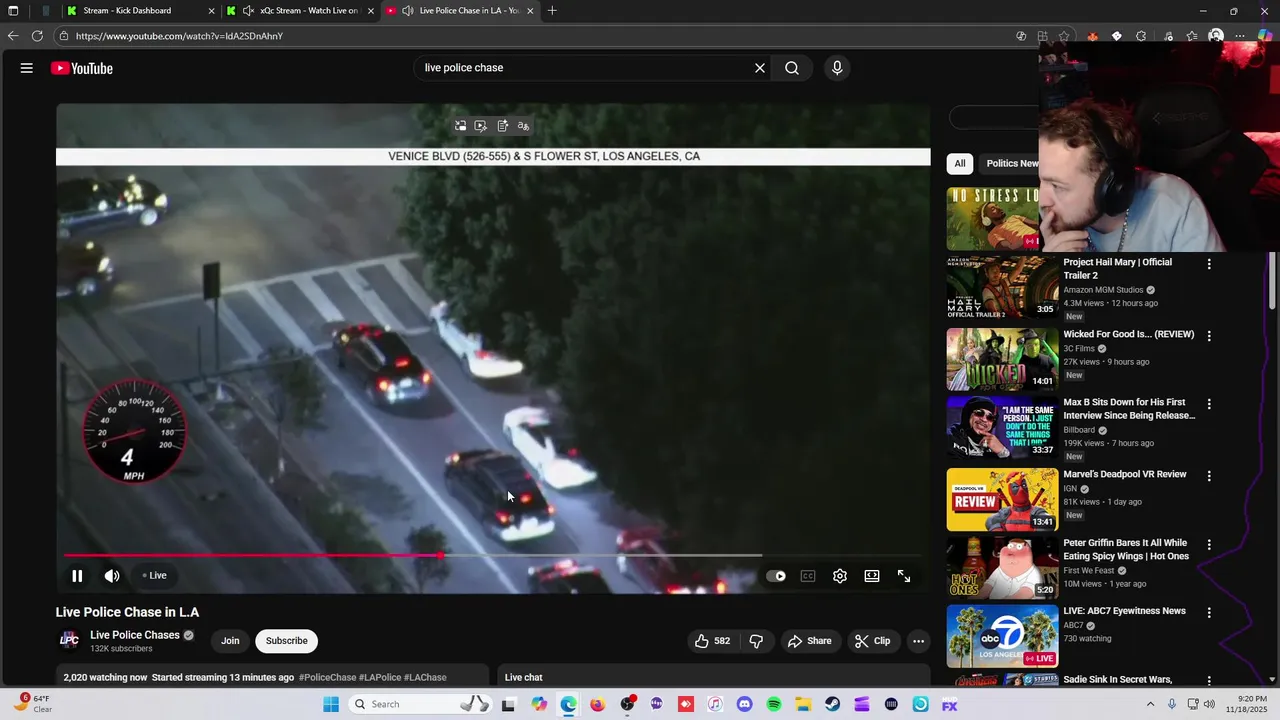This screenshot has width=1280, height=720.
Task: Open options for LIVE: ABC7 Eyewitness News
Action: (x=1209, y=613)
